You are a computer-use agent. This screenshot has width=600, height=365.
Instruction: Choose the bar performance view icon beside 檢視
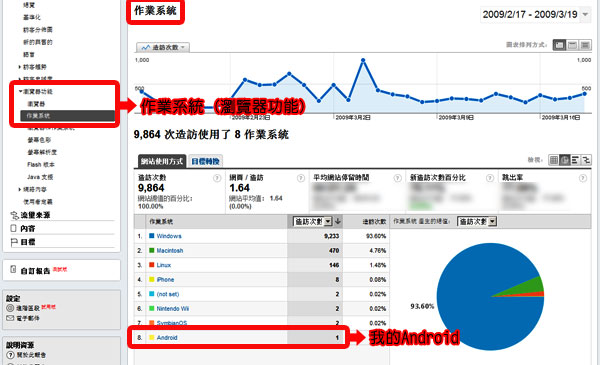[x=575, y=160]
